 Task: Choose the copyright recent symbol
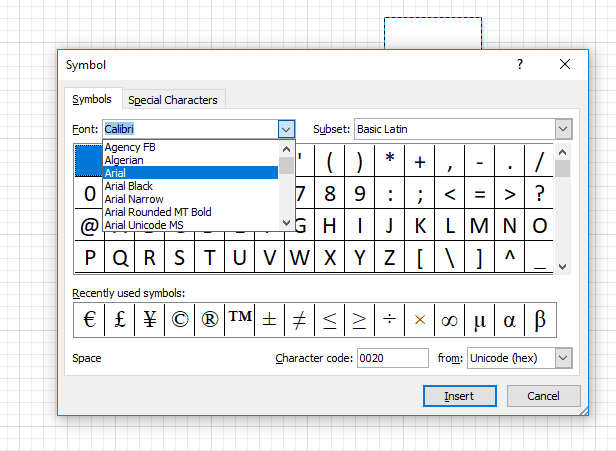point(180,320)
